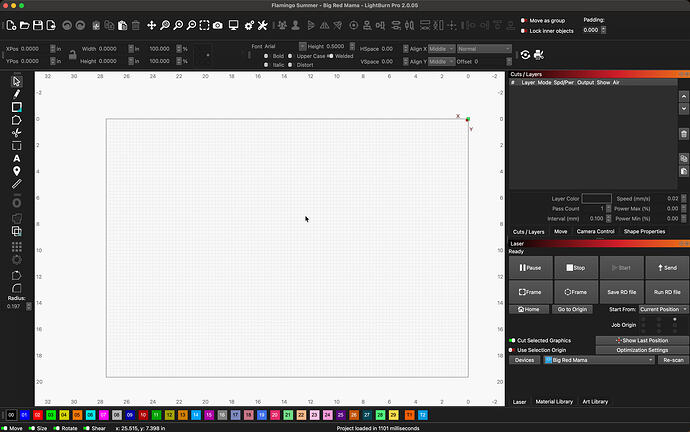Click the Optimization Settings button
Viewport: 690px width, 432px height.
click(x=642, y=350)
